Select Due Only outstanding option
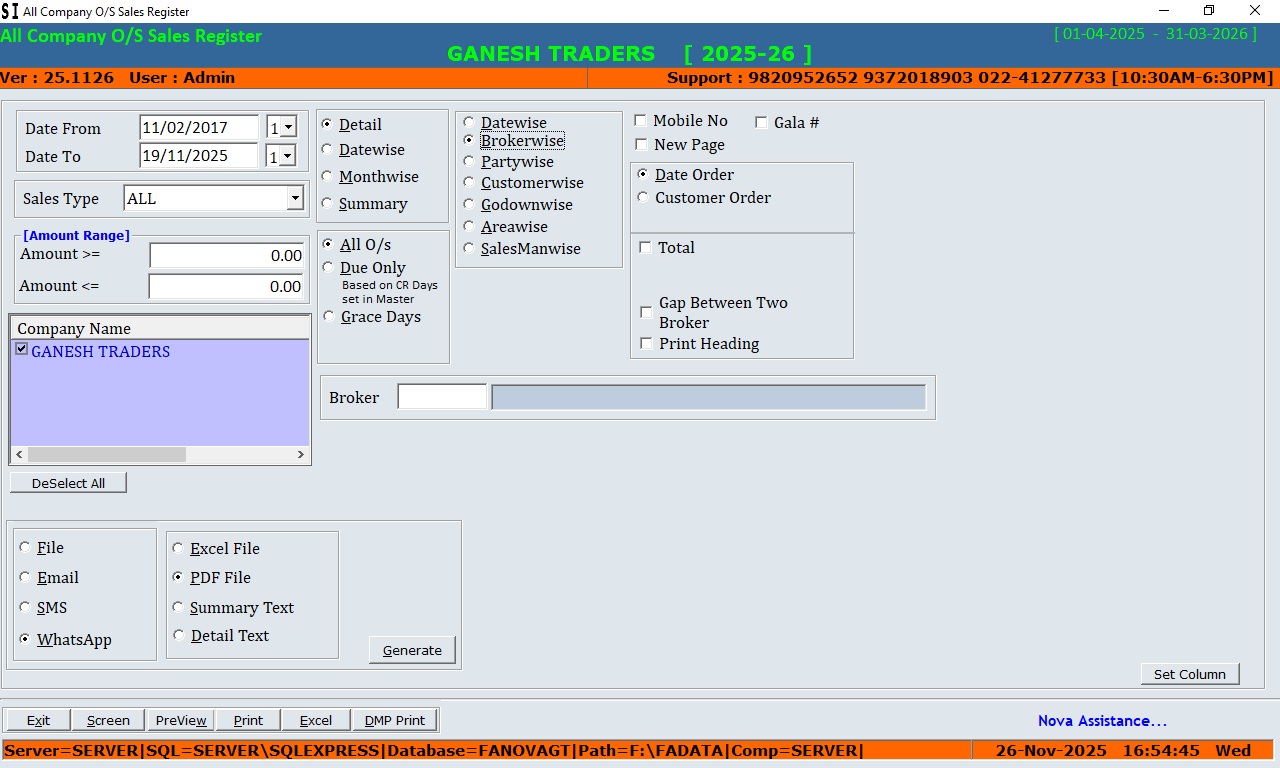The width and height of the screenshot is (1280, 768). [328, 268]
